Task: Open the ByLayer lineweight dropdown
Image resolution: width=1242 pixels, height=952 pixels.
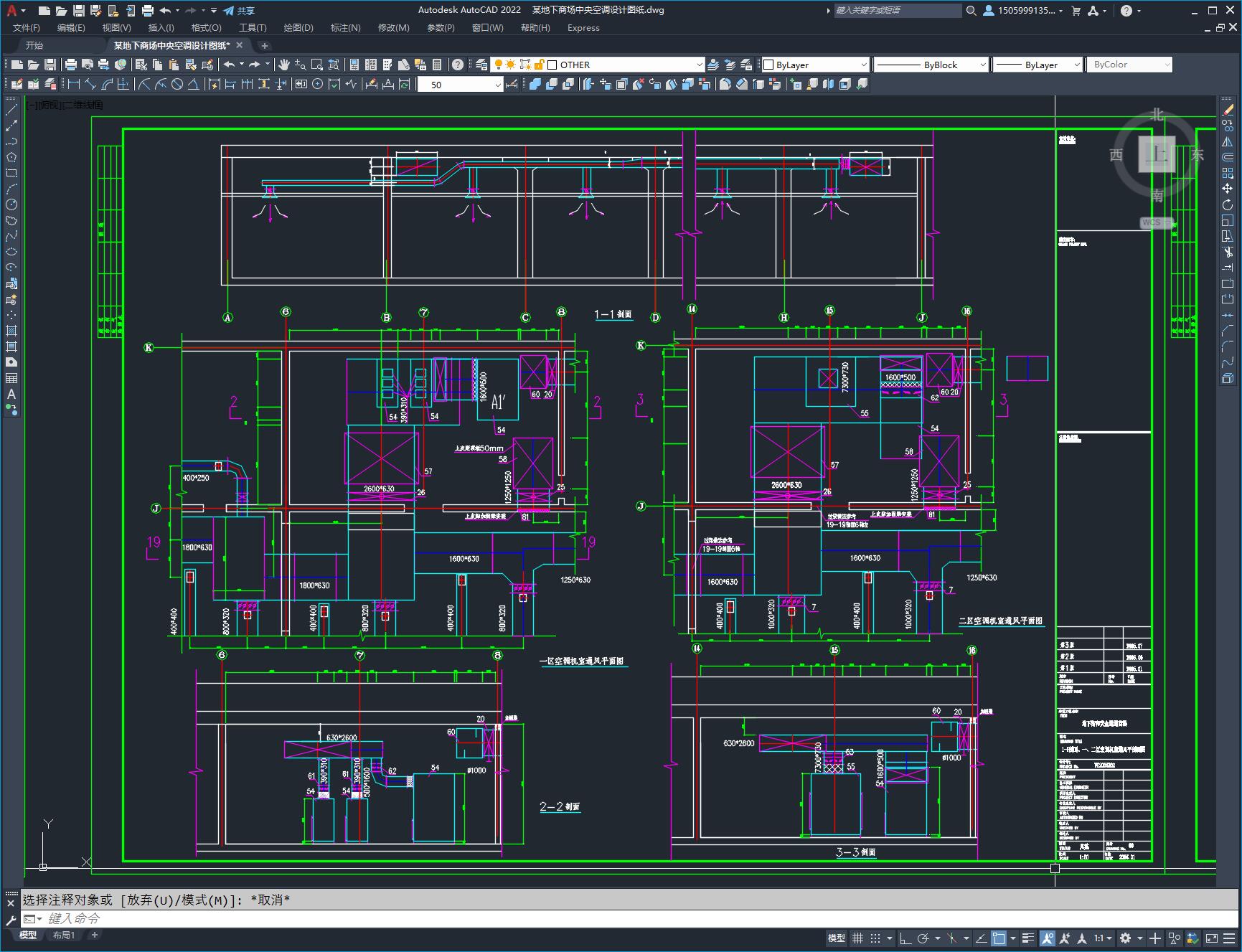Action: 1076,65
